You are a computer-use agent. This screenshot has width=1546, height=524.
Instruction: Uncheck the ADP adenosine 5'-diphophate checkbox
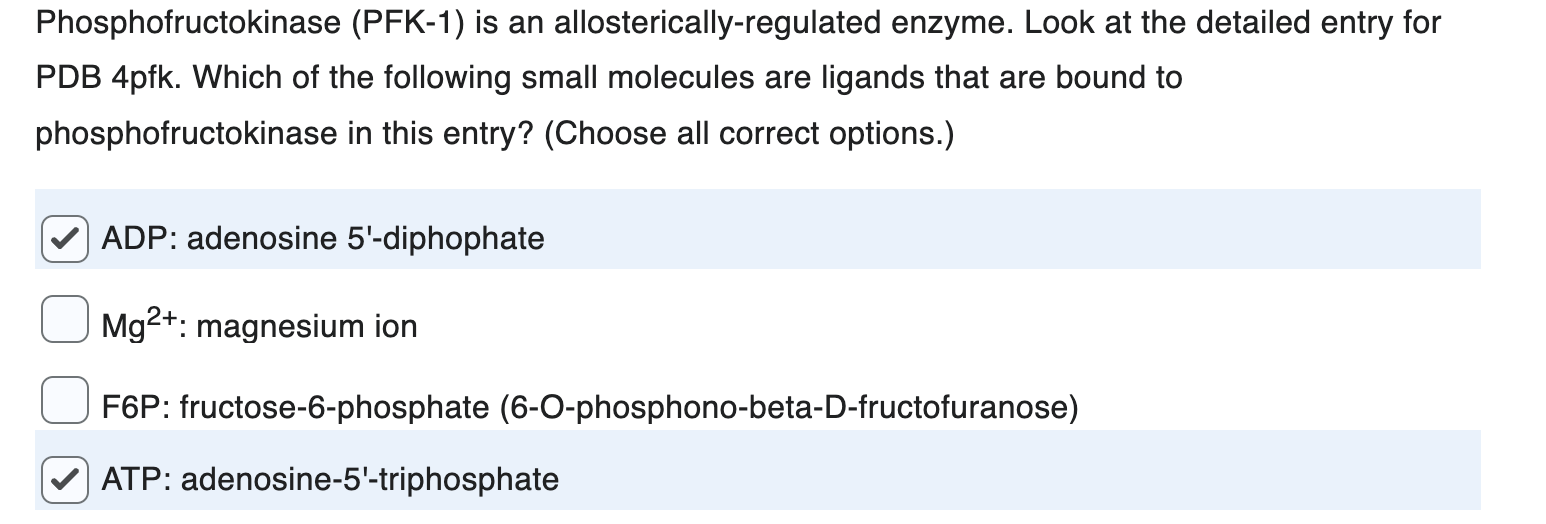[x=65, y=239]
